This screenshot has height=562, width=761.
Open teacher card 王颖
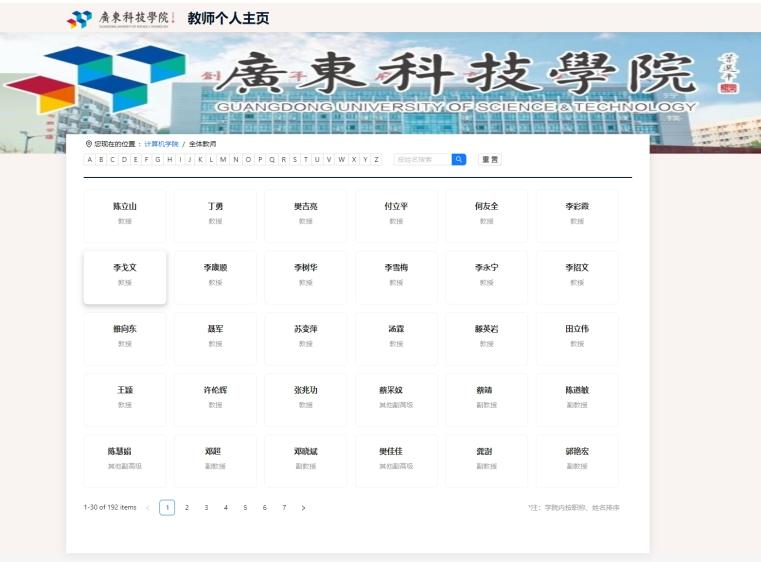pos(125,400)
